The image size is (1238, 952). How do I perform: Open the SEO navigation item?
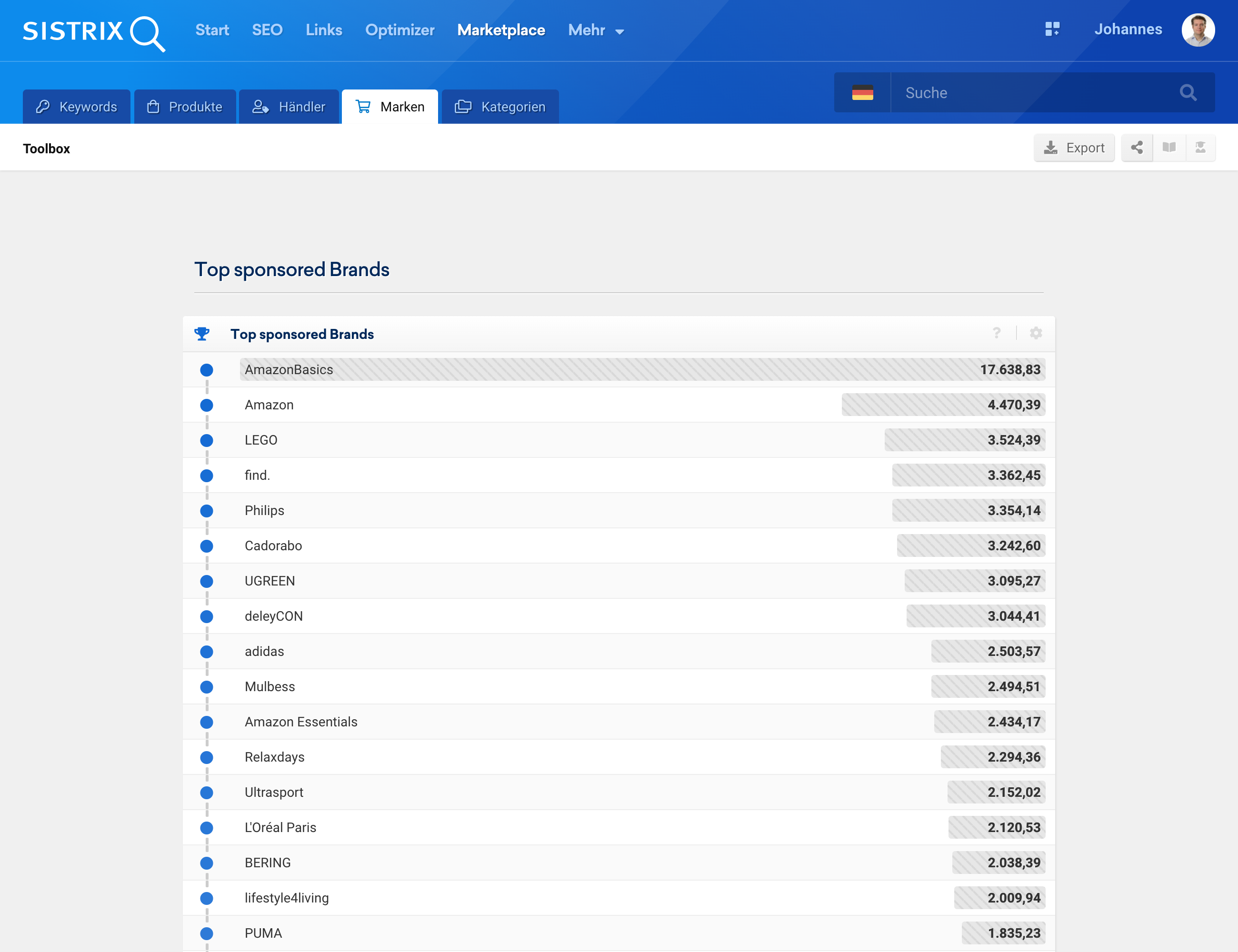267,30
